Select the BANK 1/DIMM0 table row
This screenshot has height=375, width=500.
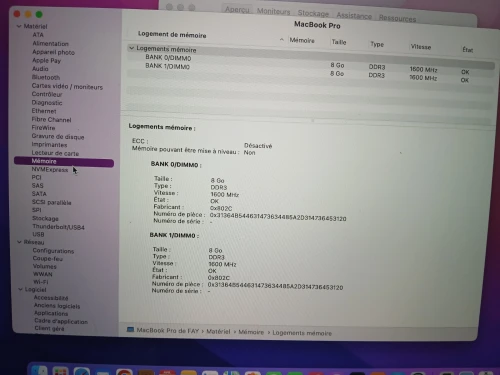tap(310, 72)
